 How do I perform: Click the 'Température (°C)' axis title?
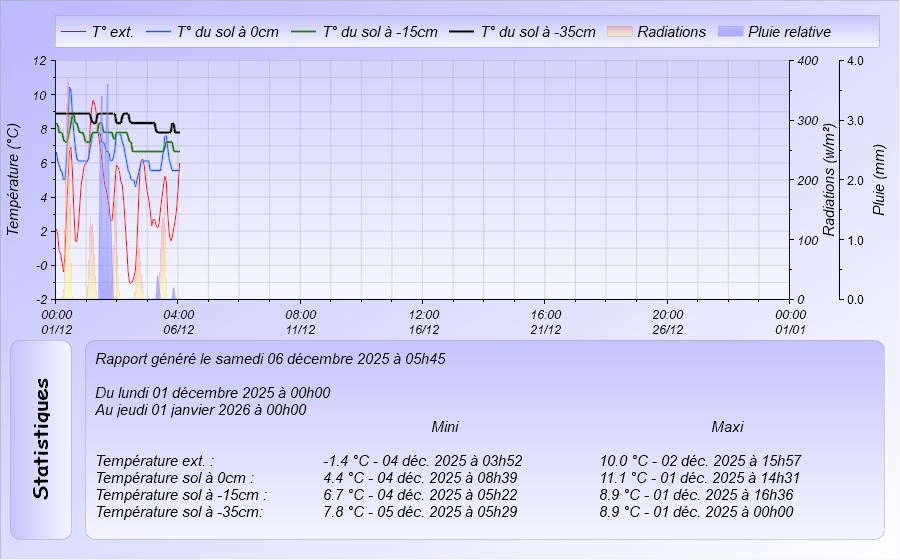(x=13, y=180)
